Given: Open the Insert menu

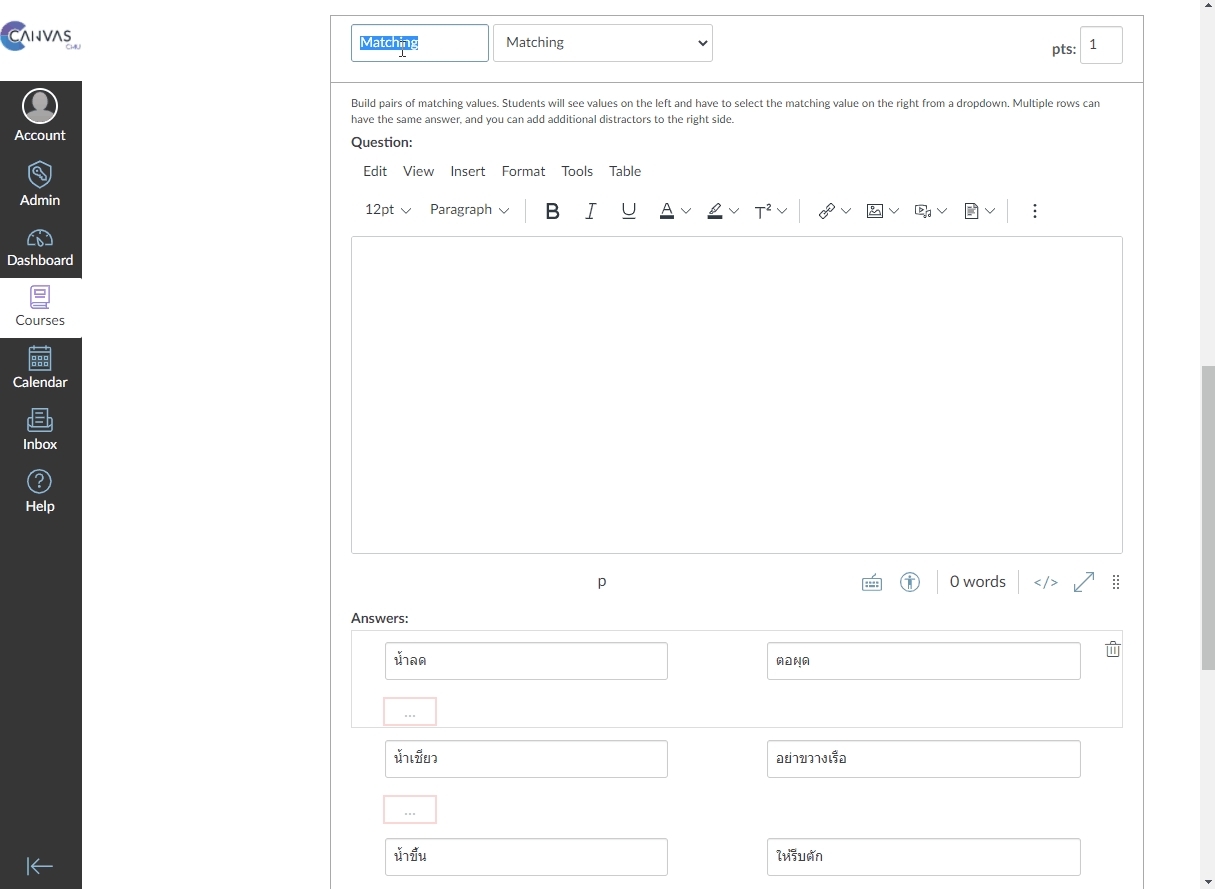Looking at the screenshot, I should (x=467, y=171).
